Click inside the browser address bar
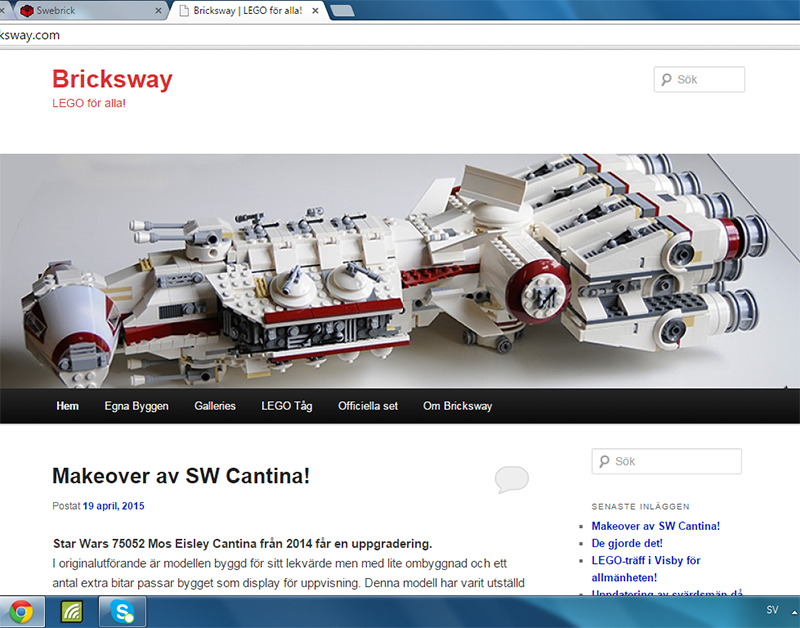This screenshot has width=800, height=628. (x=300, y=34)
